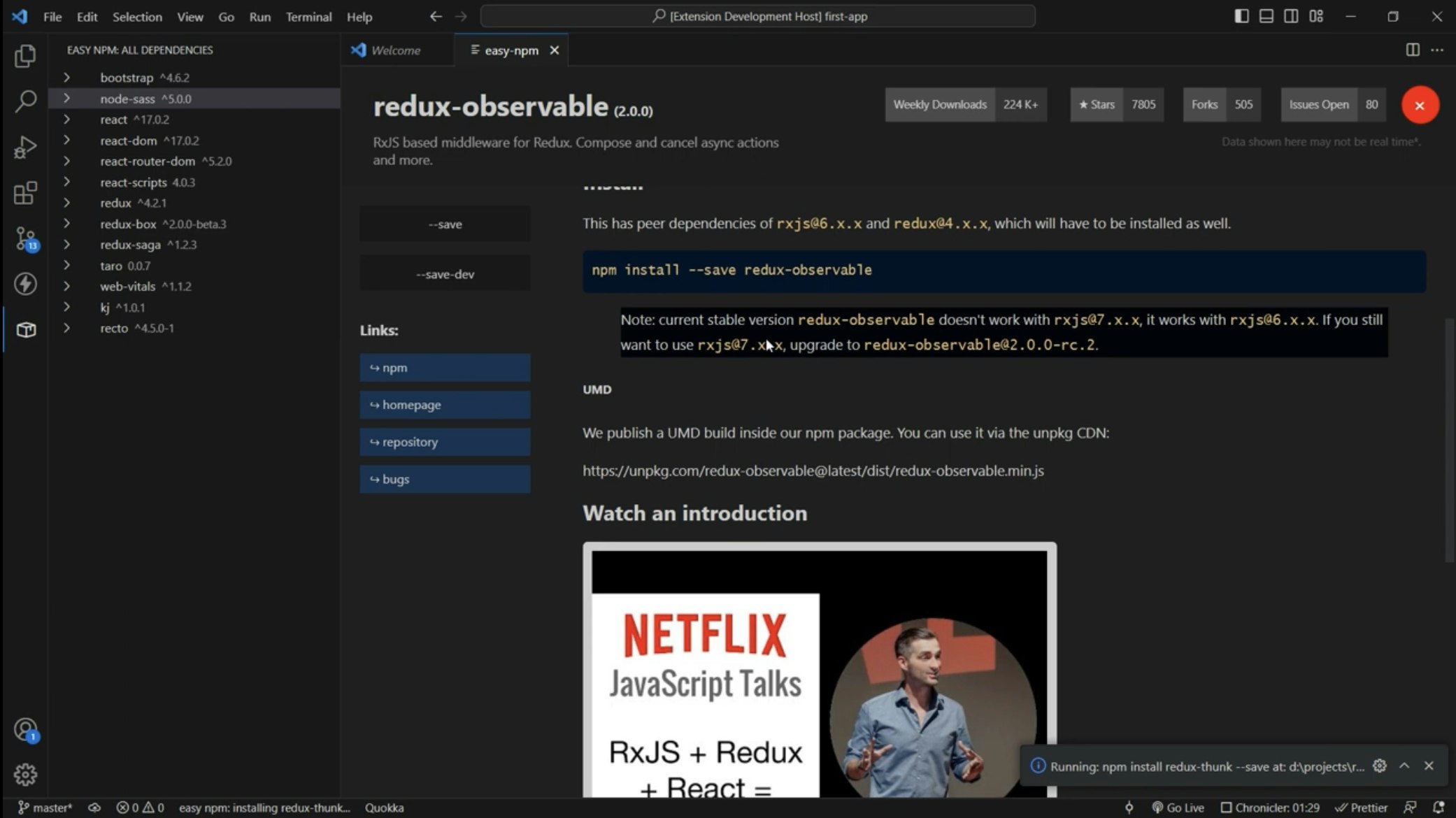Click the command center search field
This screenshot has height=818, width=1456.
(x=758, y=16)
